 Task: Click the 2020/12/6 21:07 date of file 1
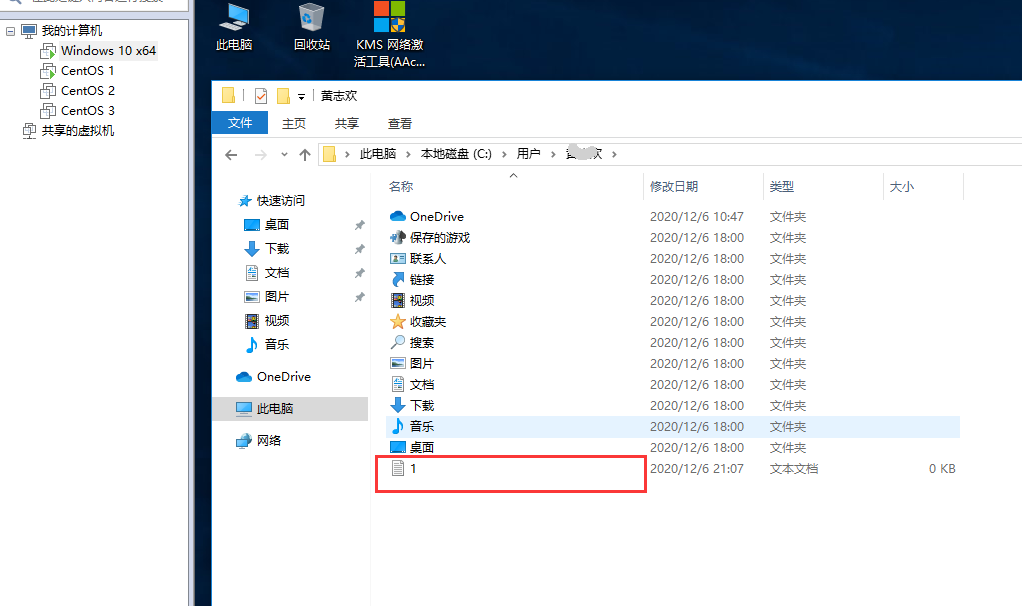pyautogui.click(x=697, y=469)
